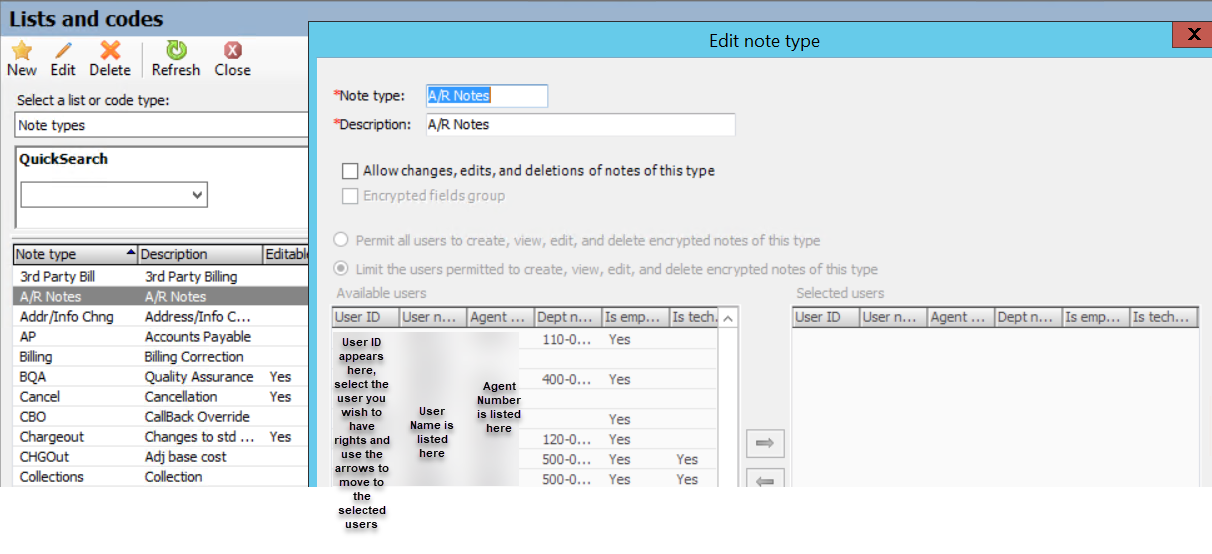Viewport: 1212px width, 554px height.
Task: Click into the Note type field
Action: (487, 96)
